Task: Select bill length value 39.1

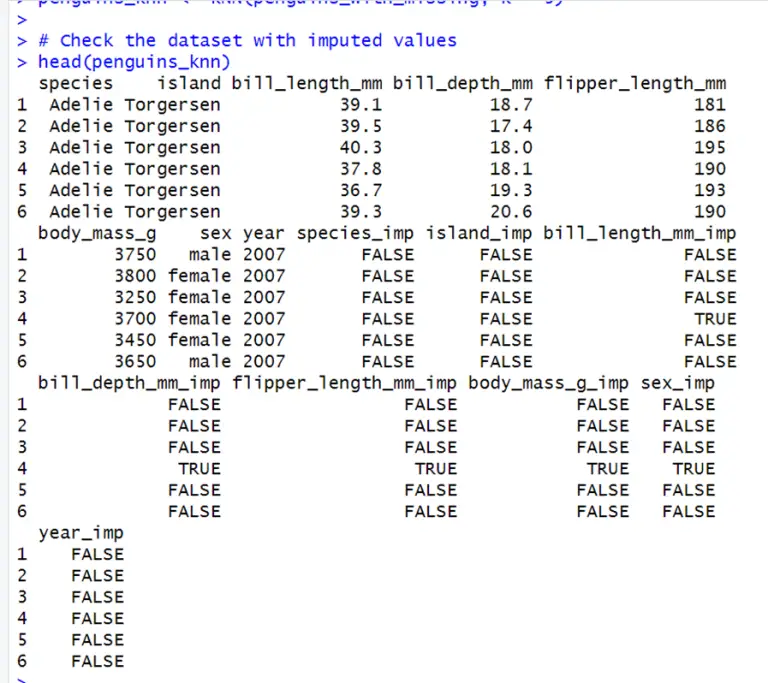Action: [361, 104]
